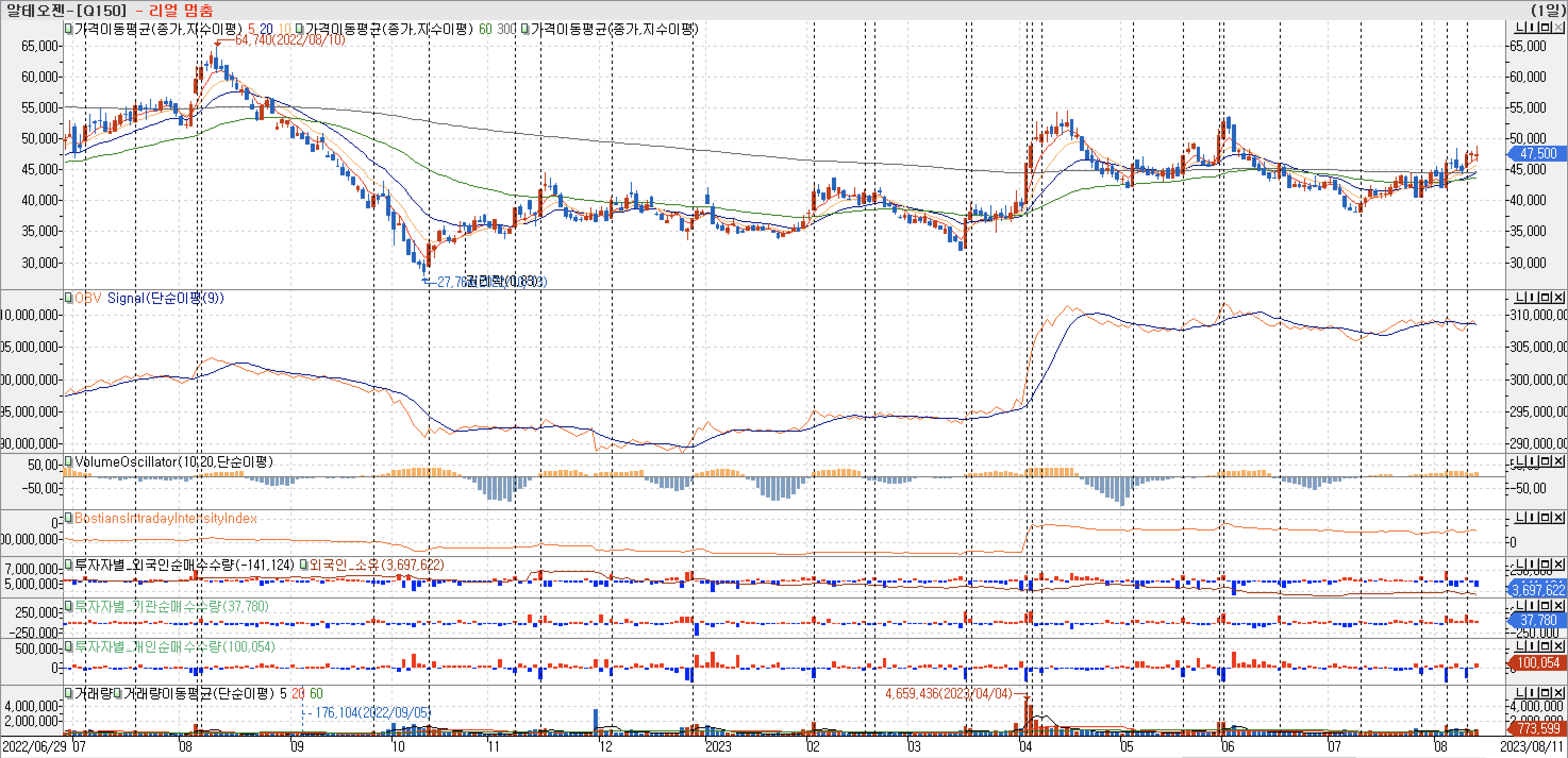This screenshot has width=1568, height=758.
Task: Click the vertical bar icon in OBV pane
Action: [1532, 297]
